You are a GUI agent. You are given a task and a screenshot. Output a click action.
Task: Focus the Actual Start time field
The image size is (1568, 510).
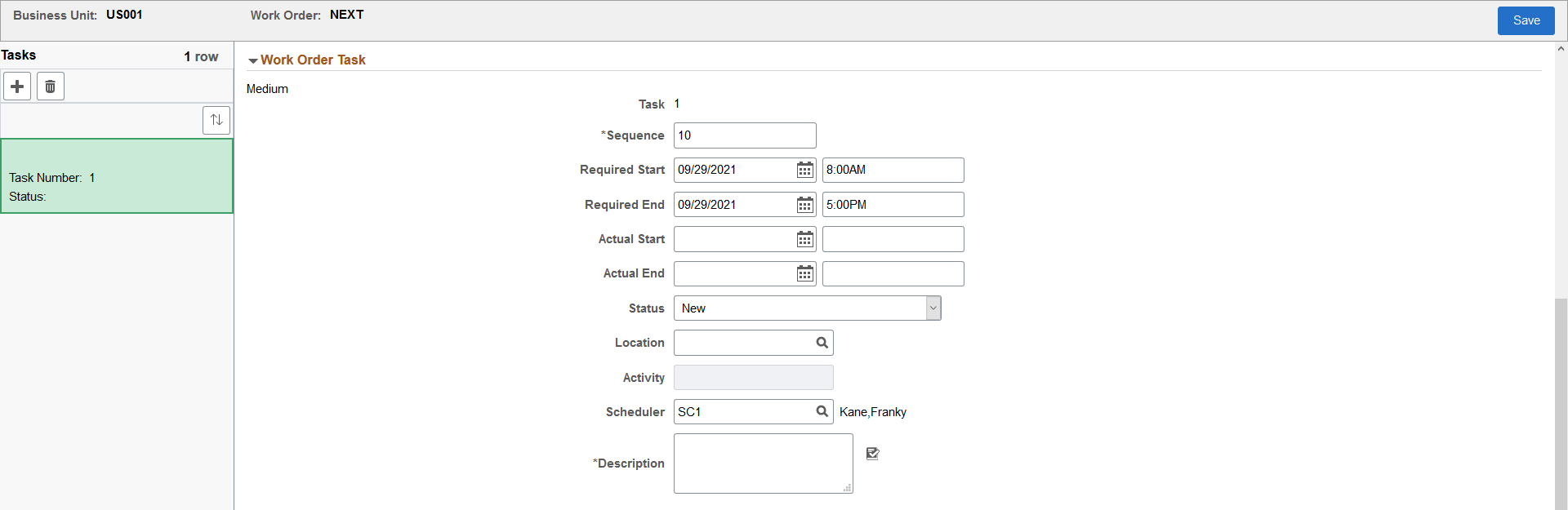click(x=893, y=239)
